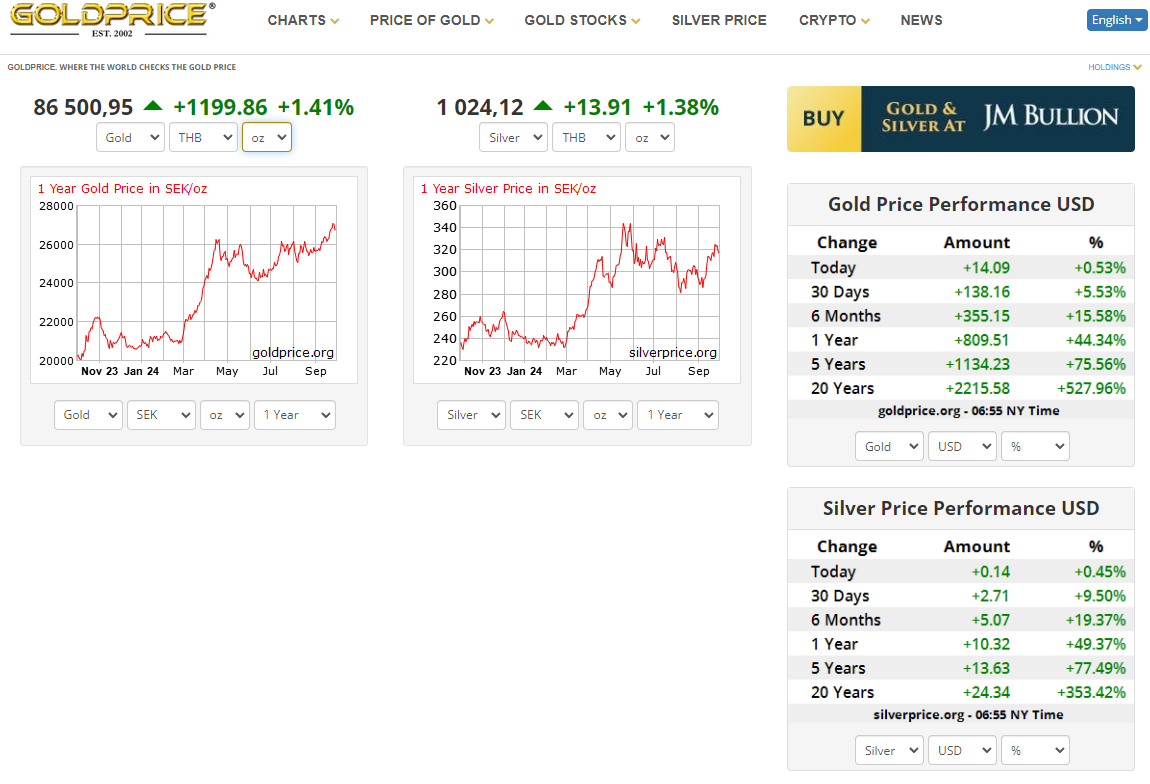Click the GoldPrice logo
The width and height of the screenshot is (1150, 784).
coord(110,19)
